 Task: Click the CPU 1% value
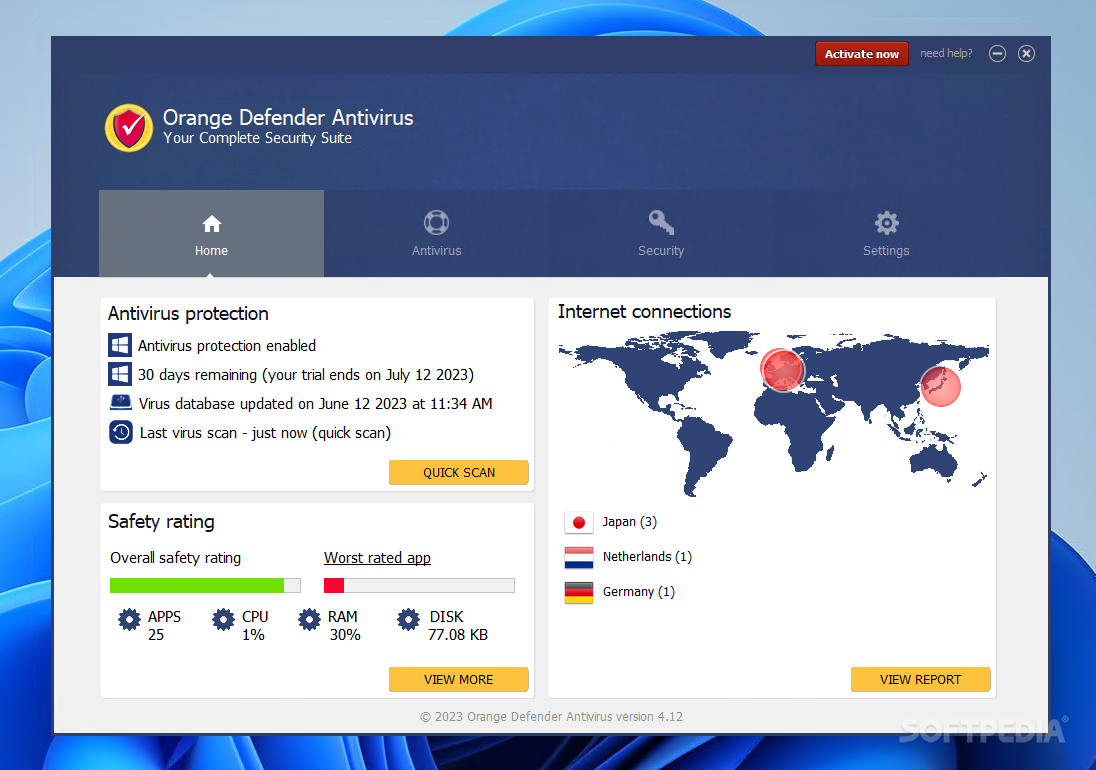[x=253, y=634]
